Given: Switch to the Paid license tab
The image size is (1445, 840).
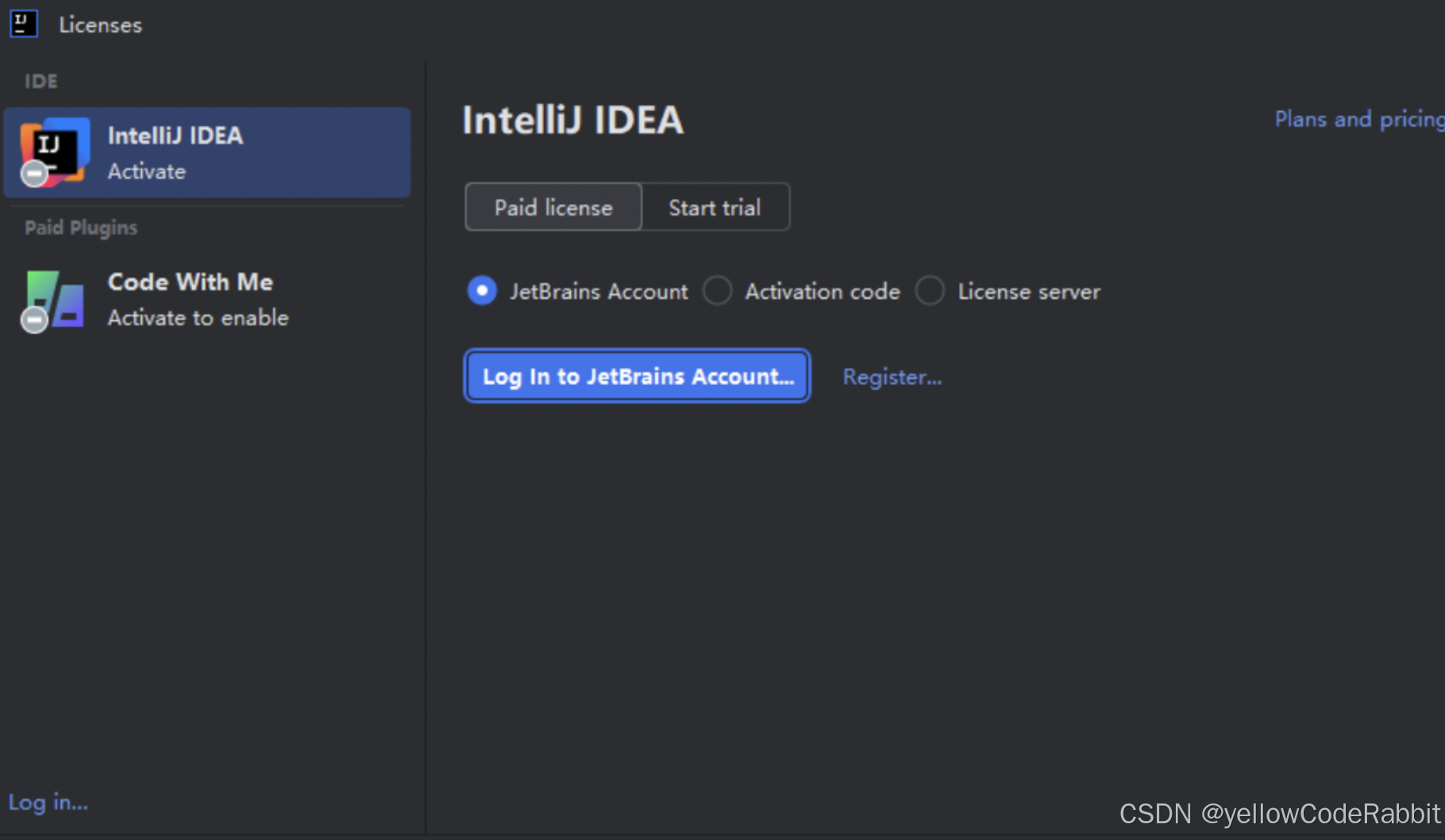Looking at the screenshot, I should pyautogui.click(x=553, y=207).
